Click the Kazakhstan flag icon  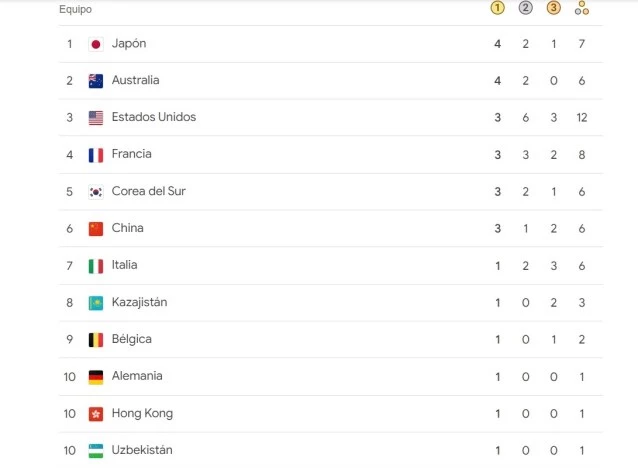(96, 303)
